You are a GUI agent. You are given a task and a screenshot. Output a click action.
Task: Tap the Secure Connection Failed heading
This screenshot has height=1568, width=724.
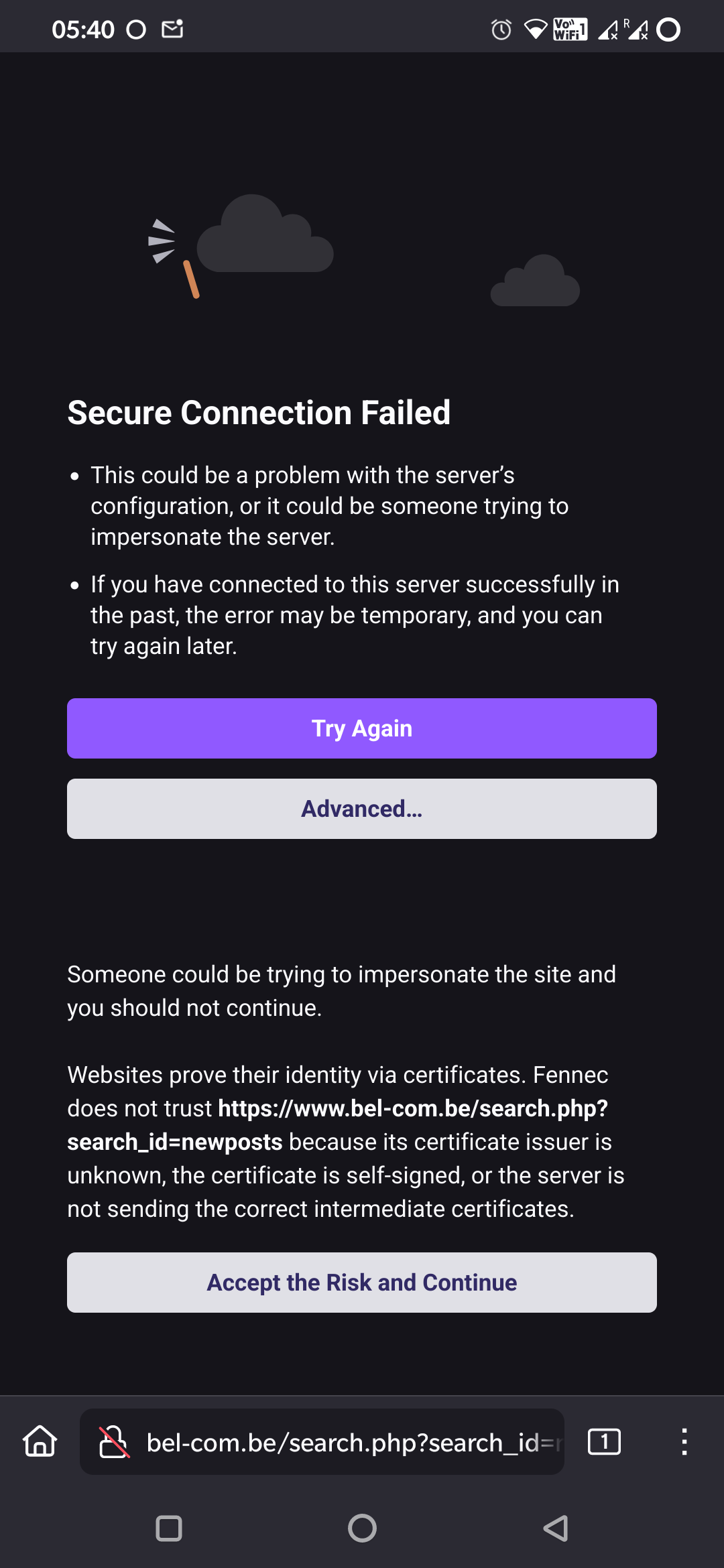tap(259, 412)
